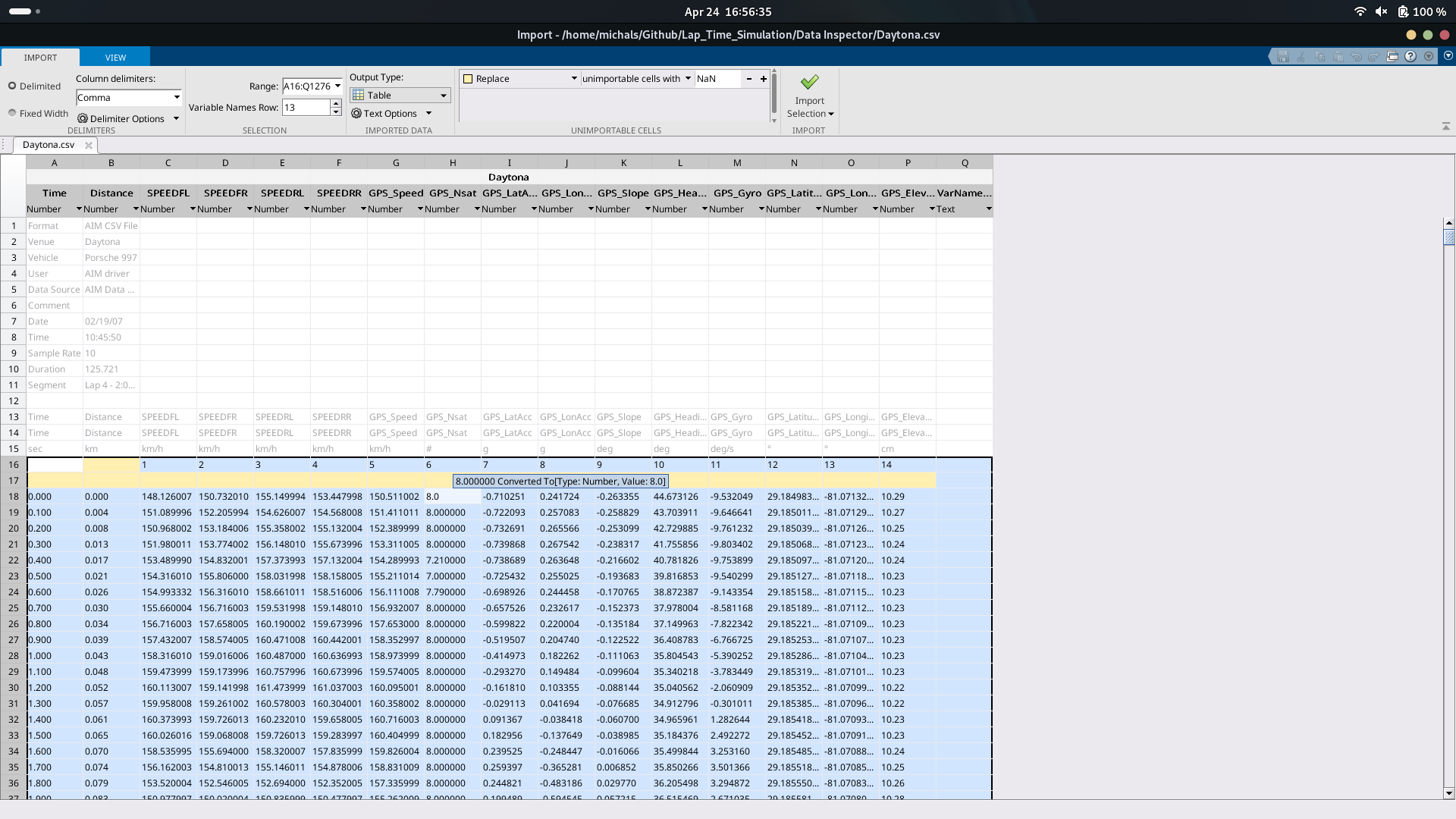
Task: Click the yellow Replace cell color icon
Action: (x=469, y=78)
